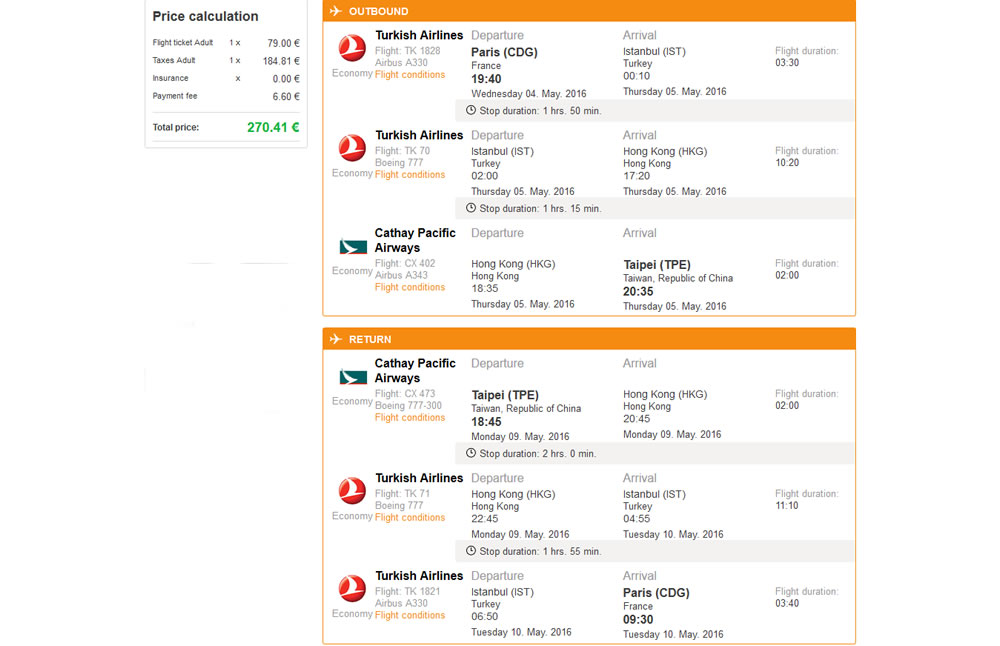Click the clock icon beside 1 hrs. 55 min. stop

tap(471, 551)
